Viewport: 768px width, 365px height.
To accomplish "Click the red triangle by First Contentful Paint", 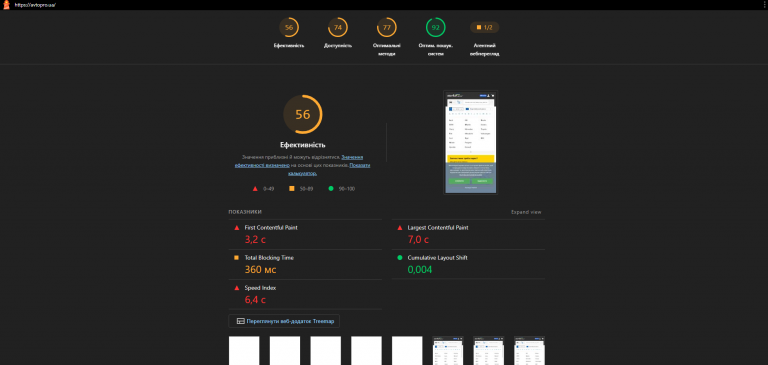I will pyautogui.click(x=237, y=228).
